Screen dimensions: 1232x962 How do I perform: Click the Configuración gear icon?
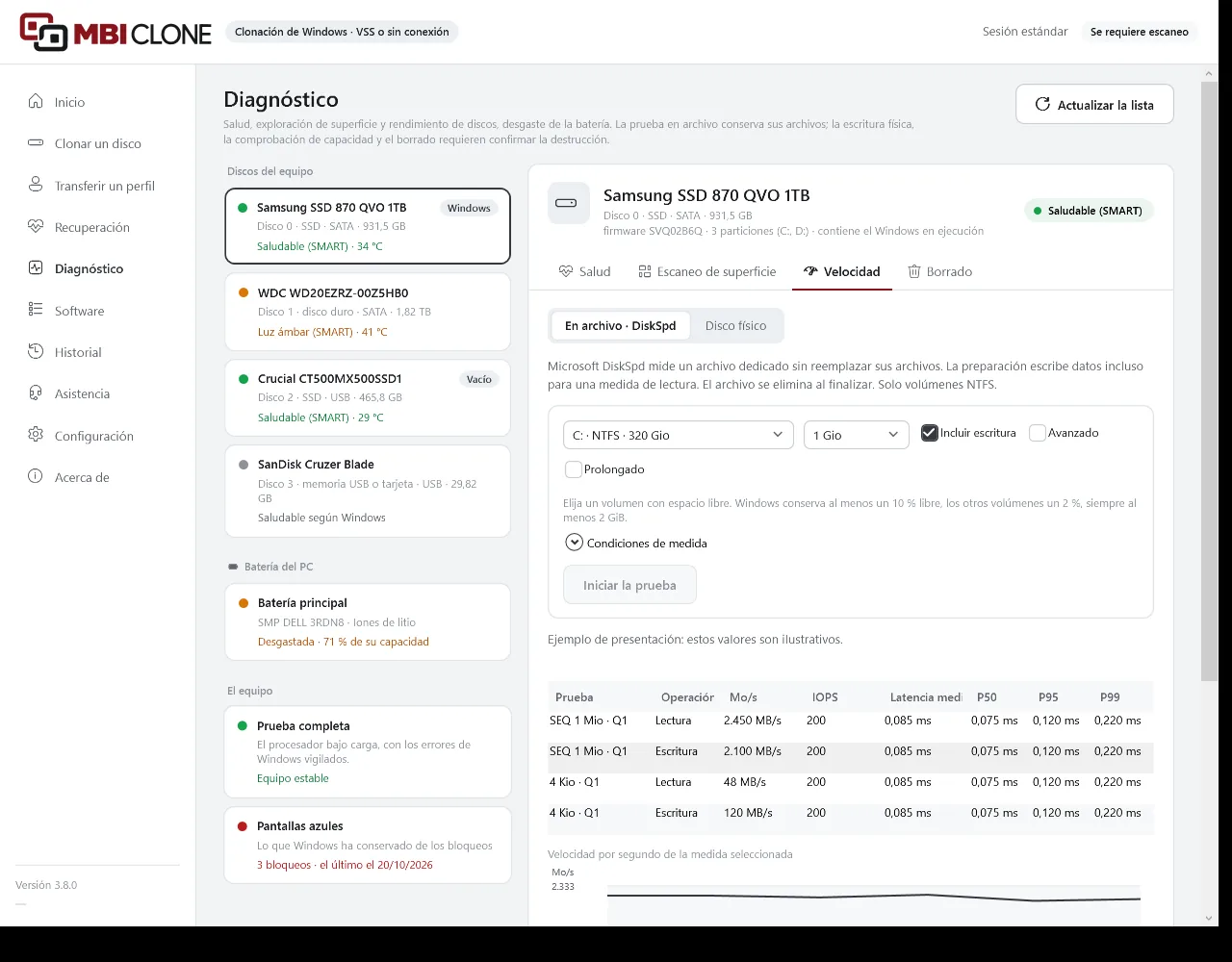pos(36,435)
